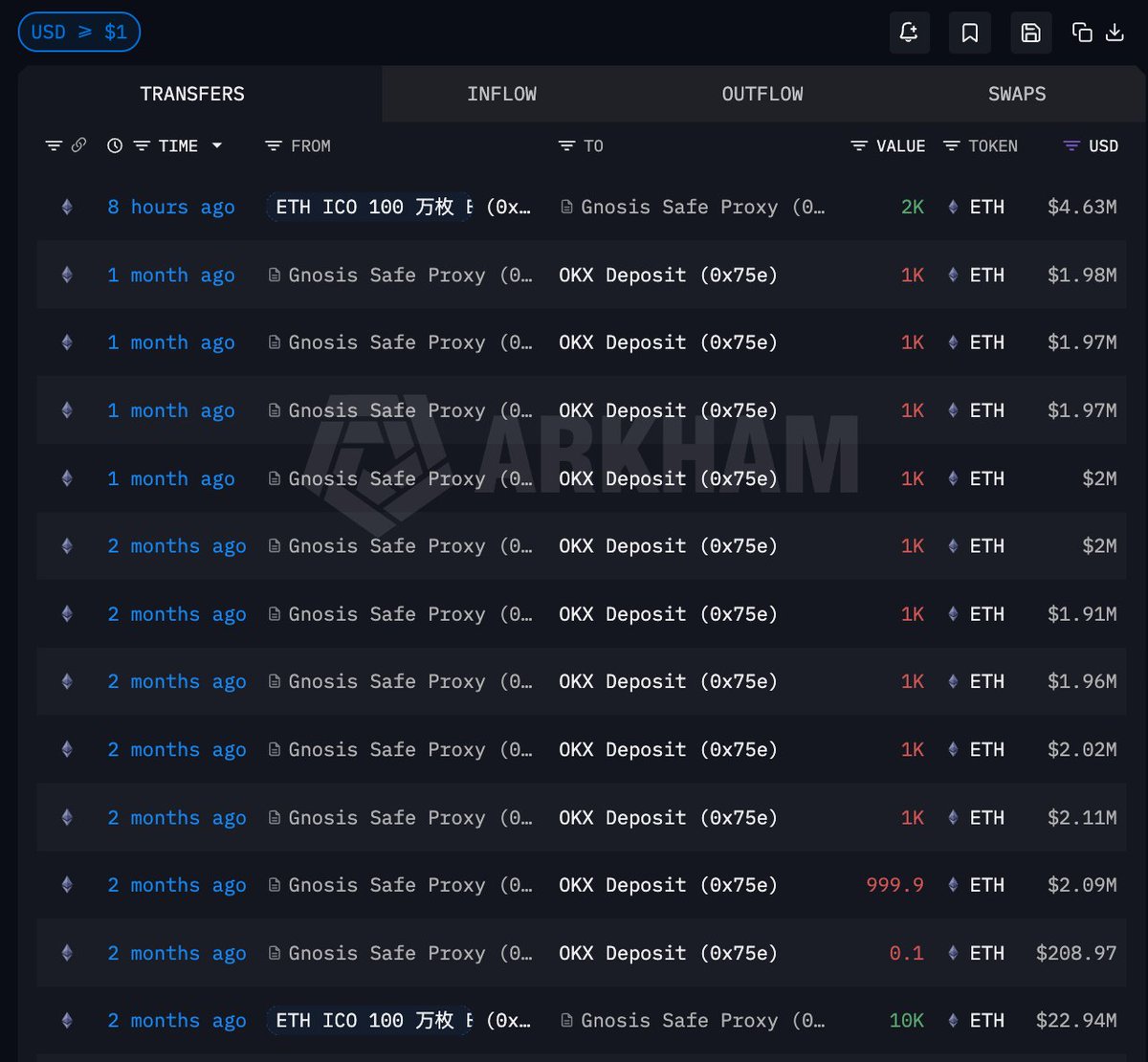1148x1062 pixels.
Task: Click the ETH token icon in $4.63M row
Action: pyautogui.click(x=953, y=207)
